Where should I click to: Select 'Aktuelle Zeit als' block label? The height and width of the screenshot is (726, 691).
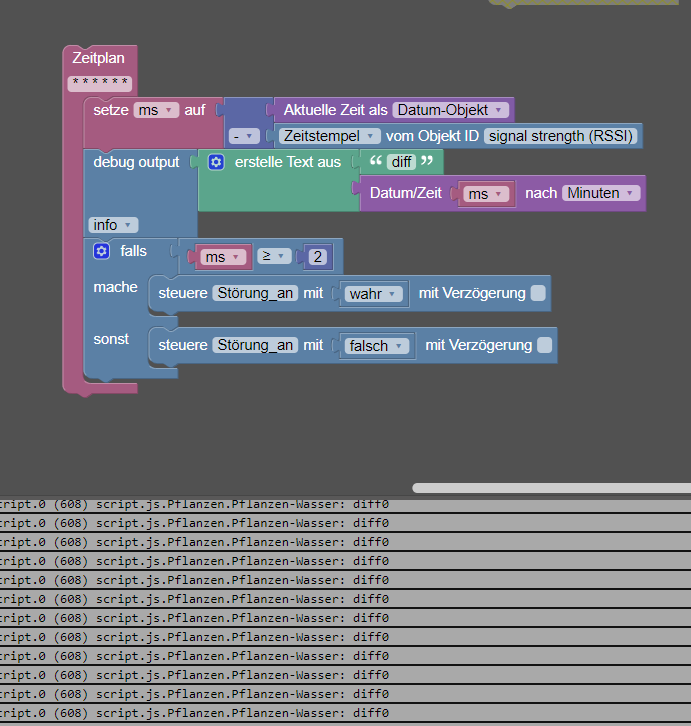tap(336, 110)
